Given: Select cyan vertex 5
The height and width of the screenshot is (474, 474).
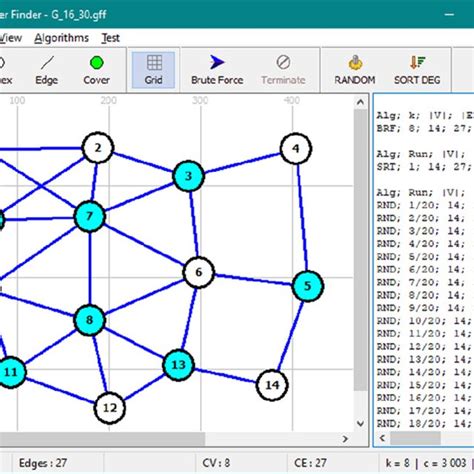Looking at the screenshot, I should [307, 286].
